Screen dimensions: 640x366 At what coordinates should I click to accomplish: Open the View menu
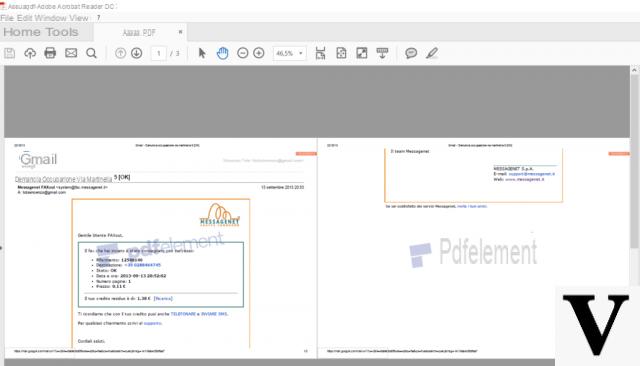pyautogui.click(x=79, y=18)
